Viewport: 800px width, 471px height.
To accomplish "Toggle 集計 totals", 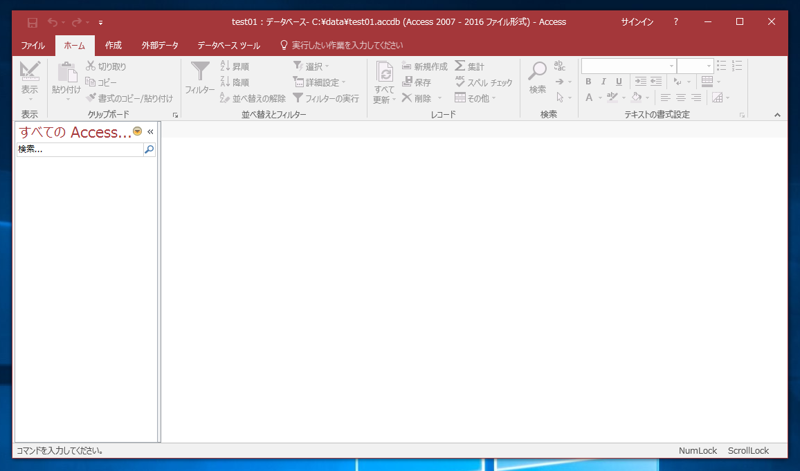I will [469, 66].
